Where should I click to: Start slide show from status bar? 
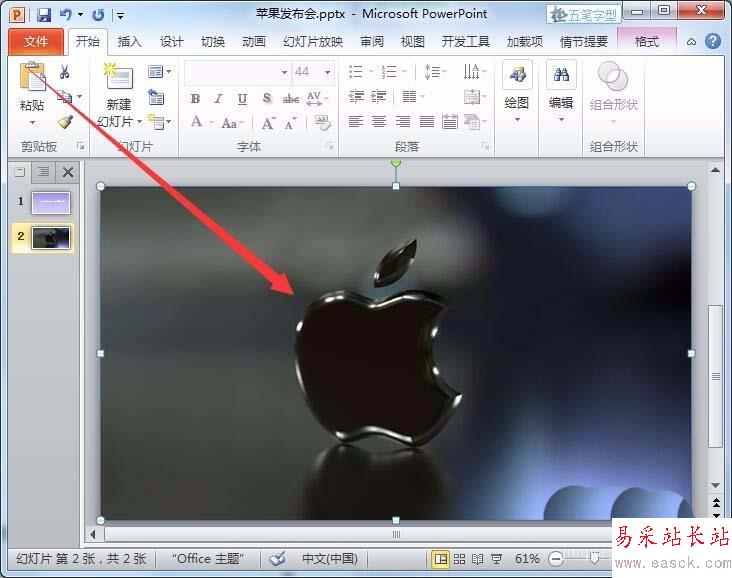click(x=496, y=559)
